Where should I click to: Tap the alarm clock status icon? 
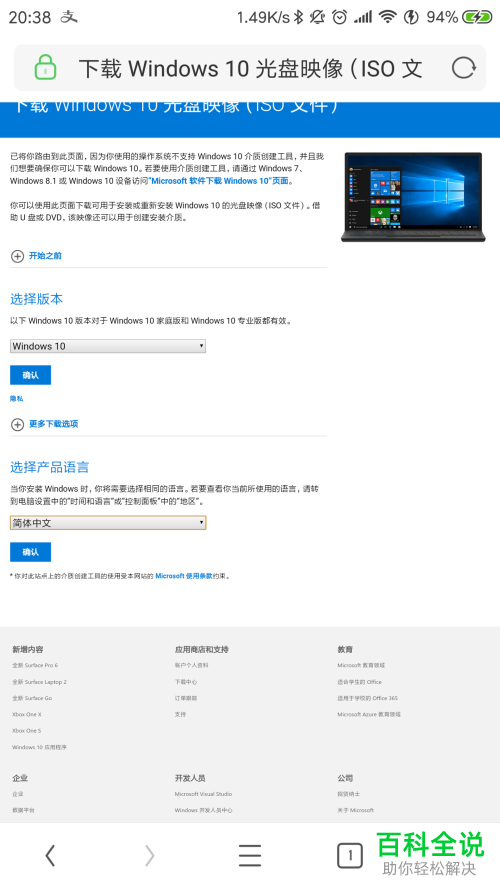[340, 17]
